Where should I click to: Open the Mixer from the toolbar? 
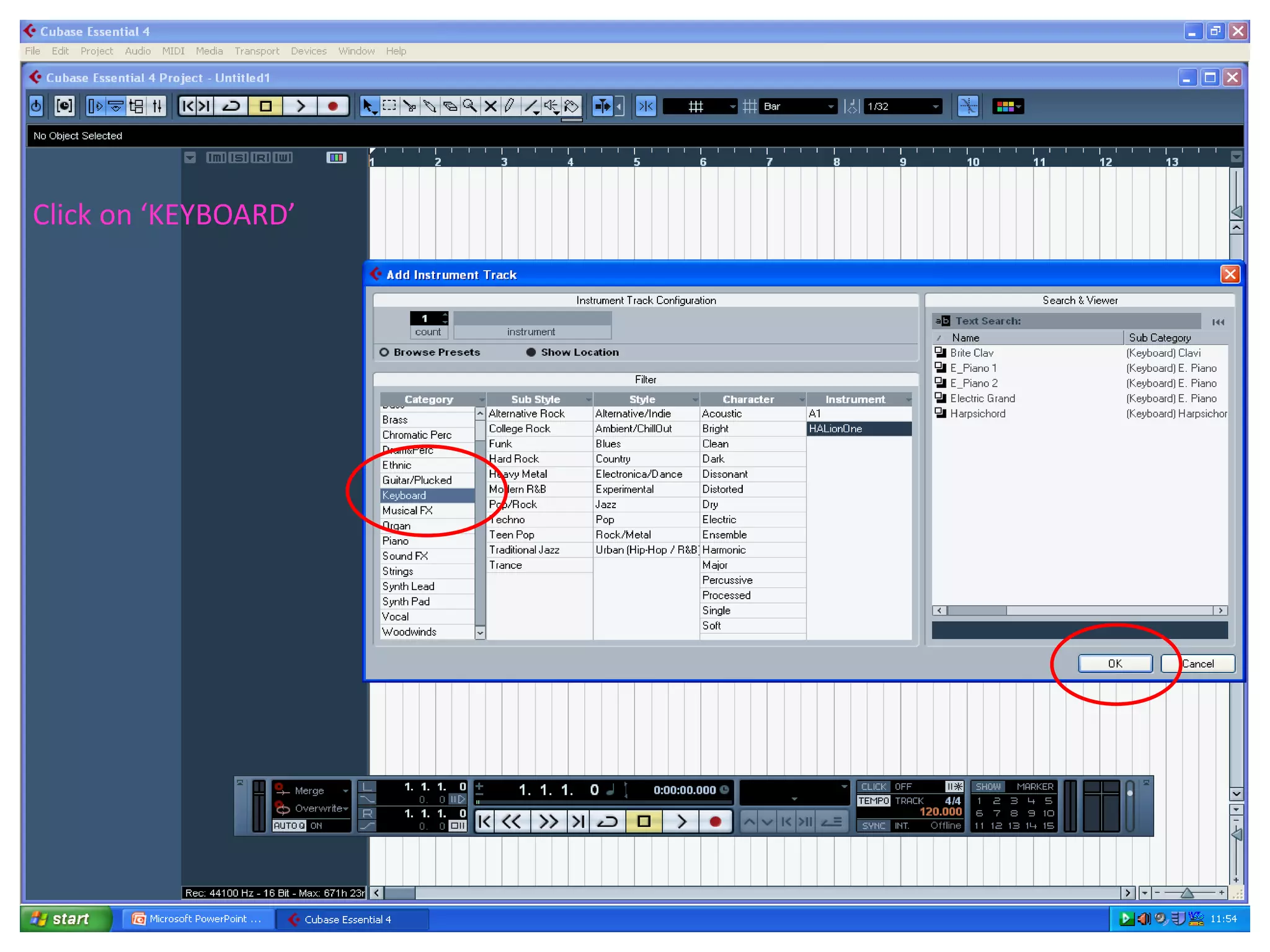click(158, 107)
